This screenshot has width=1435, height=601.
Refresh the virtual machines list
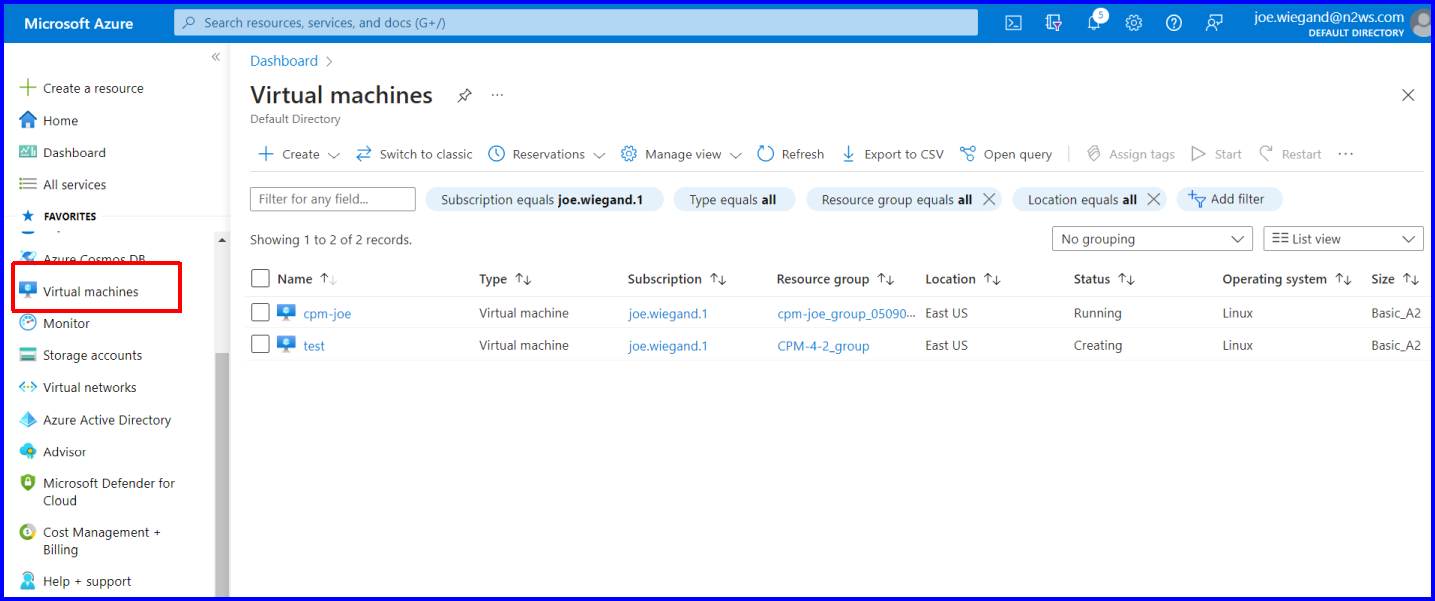click(x=790, y=154)
